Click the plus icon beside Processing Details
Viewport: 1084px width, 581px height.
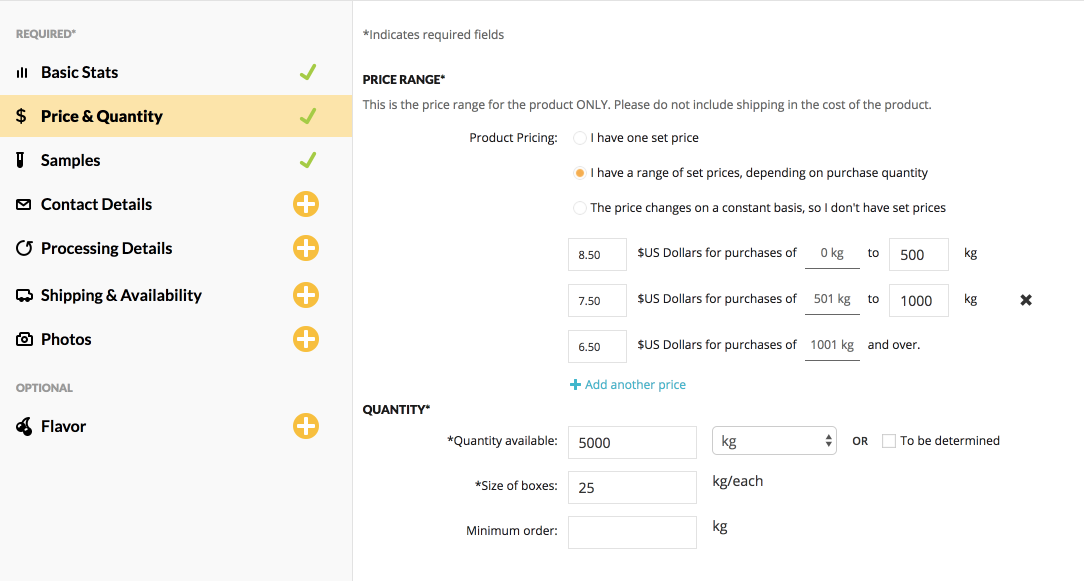pos(306,248)
